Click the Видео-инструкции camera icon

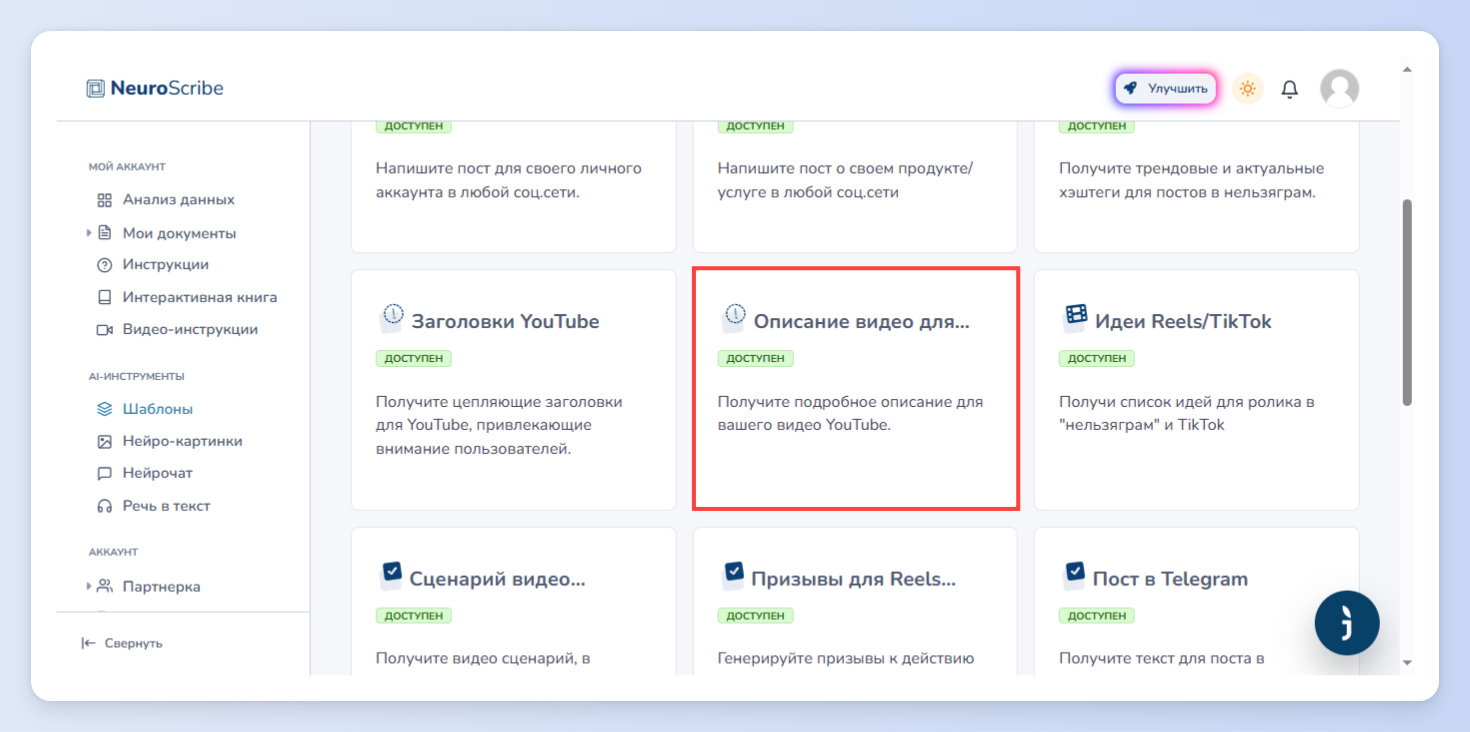(x=104, y=329)
